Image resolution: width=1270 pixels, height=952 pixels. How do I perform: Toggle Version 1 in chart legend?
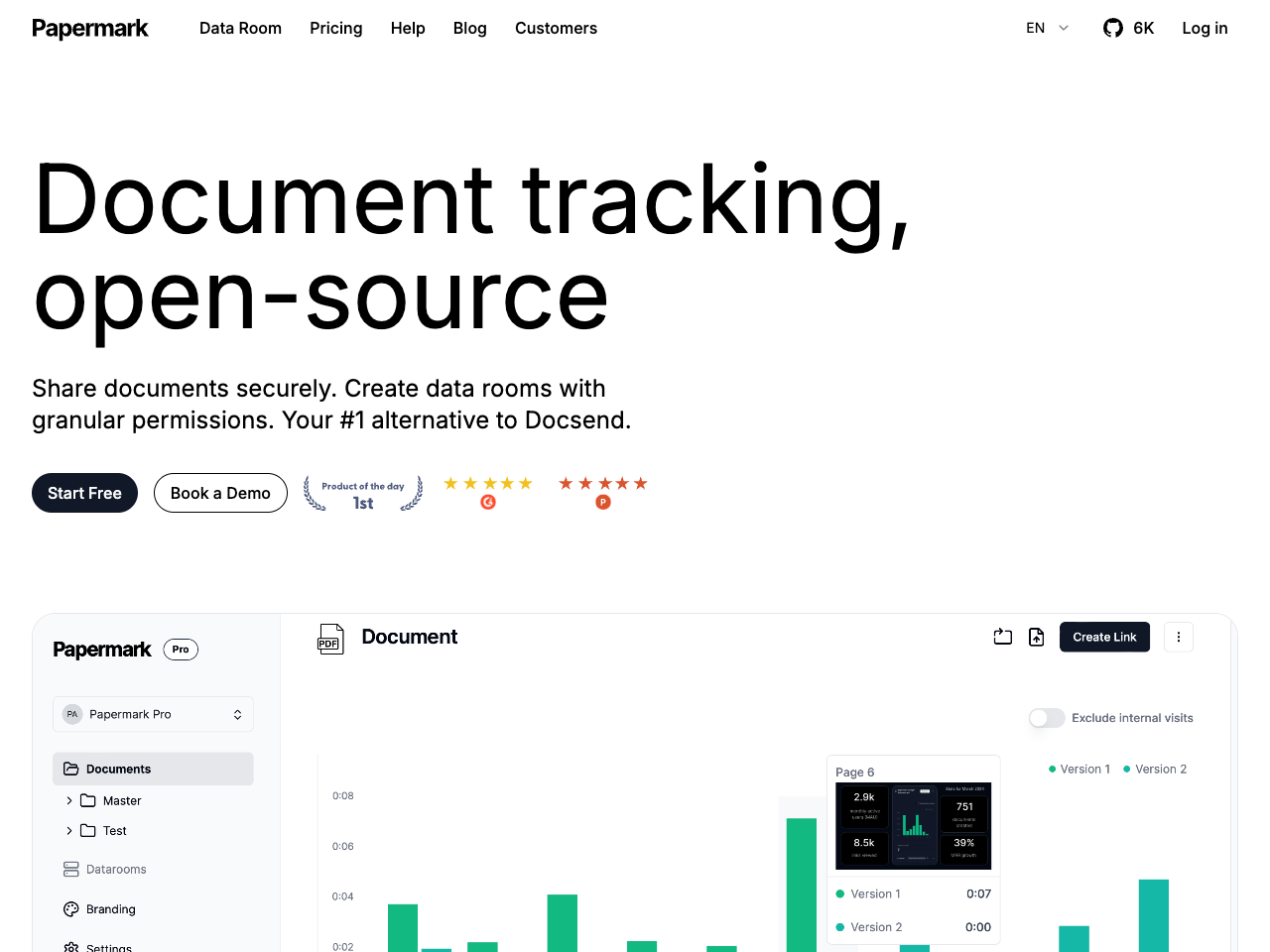[x=1079, y=769]
